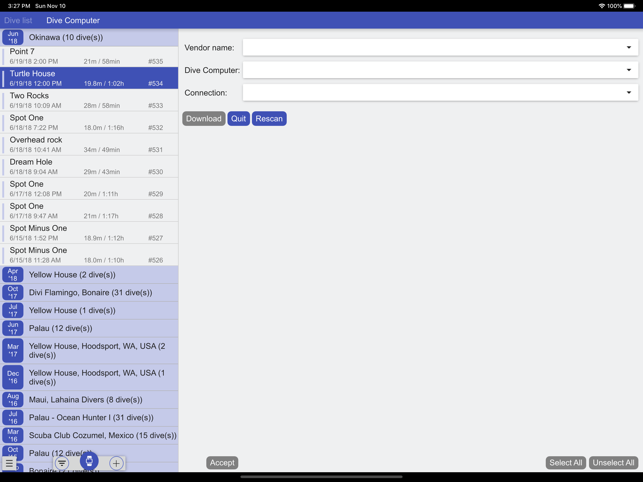This screenshot has width=643, height=482.
Task: Tap the filter dives icon
Action: (x=62, y=463)
